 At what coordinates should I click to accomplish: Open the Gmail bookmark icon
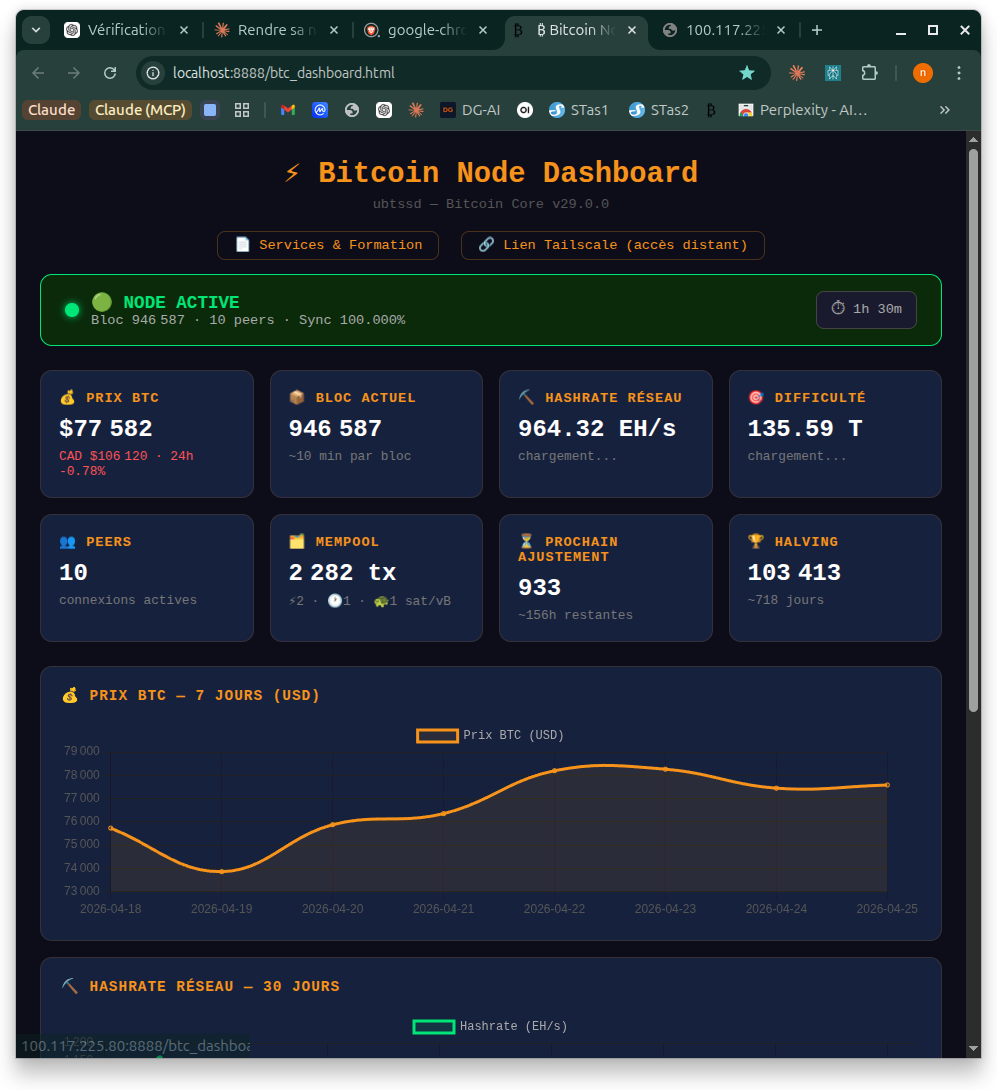tap(288, 110)
